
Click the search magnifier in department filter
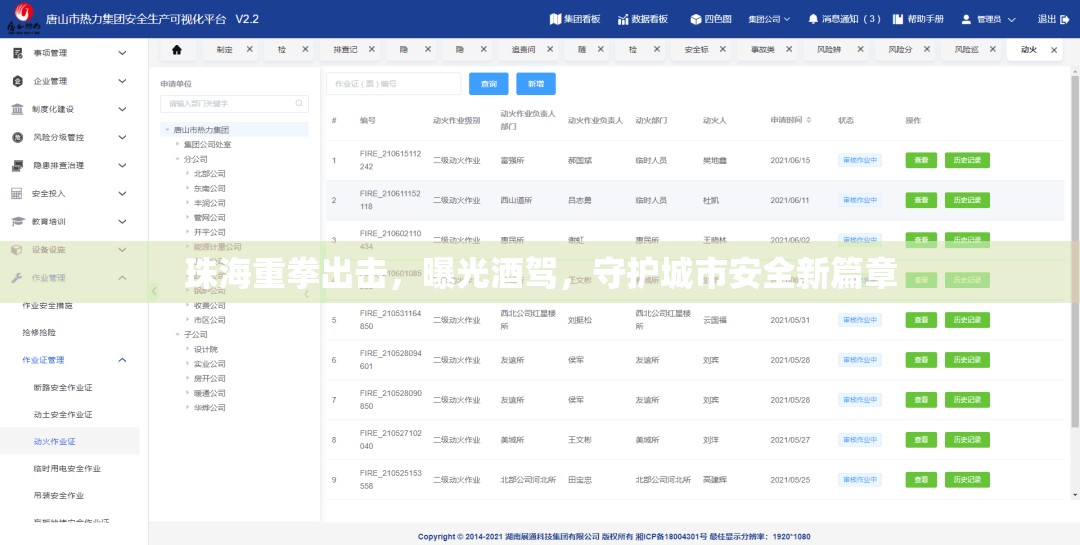299,103
